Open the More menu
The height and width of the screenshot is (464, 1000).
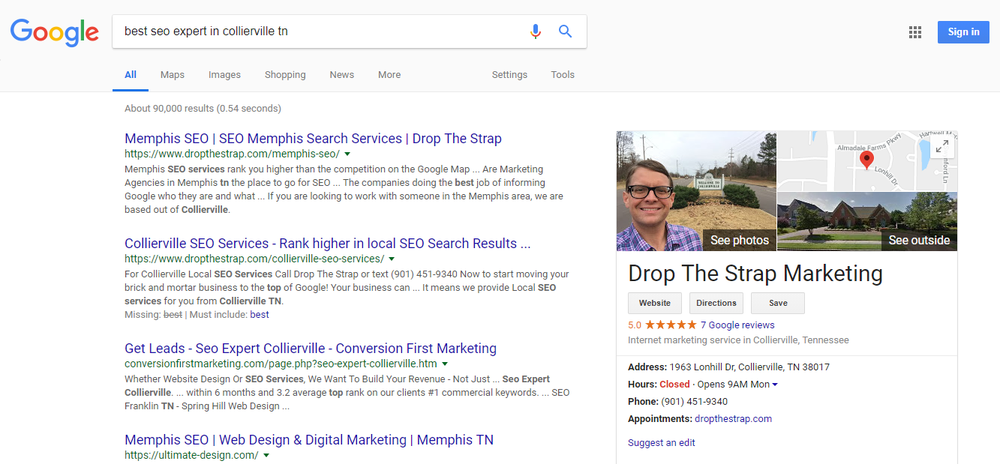[389, 75]
